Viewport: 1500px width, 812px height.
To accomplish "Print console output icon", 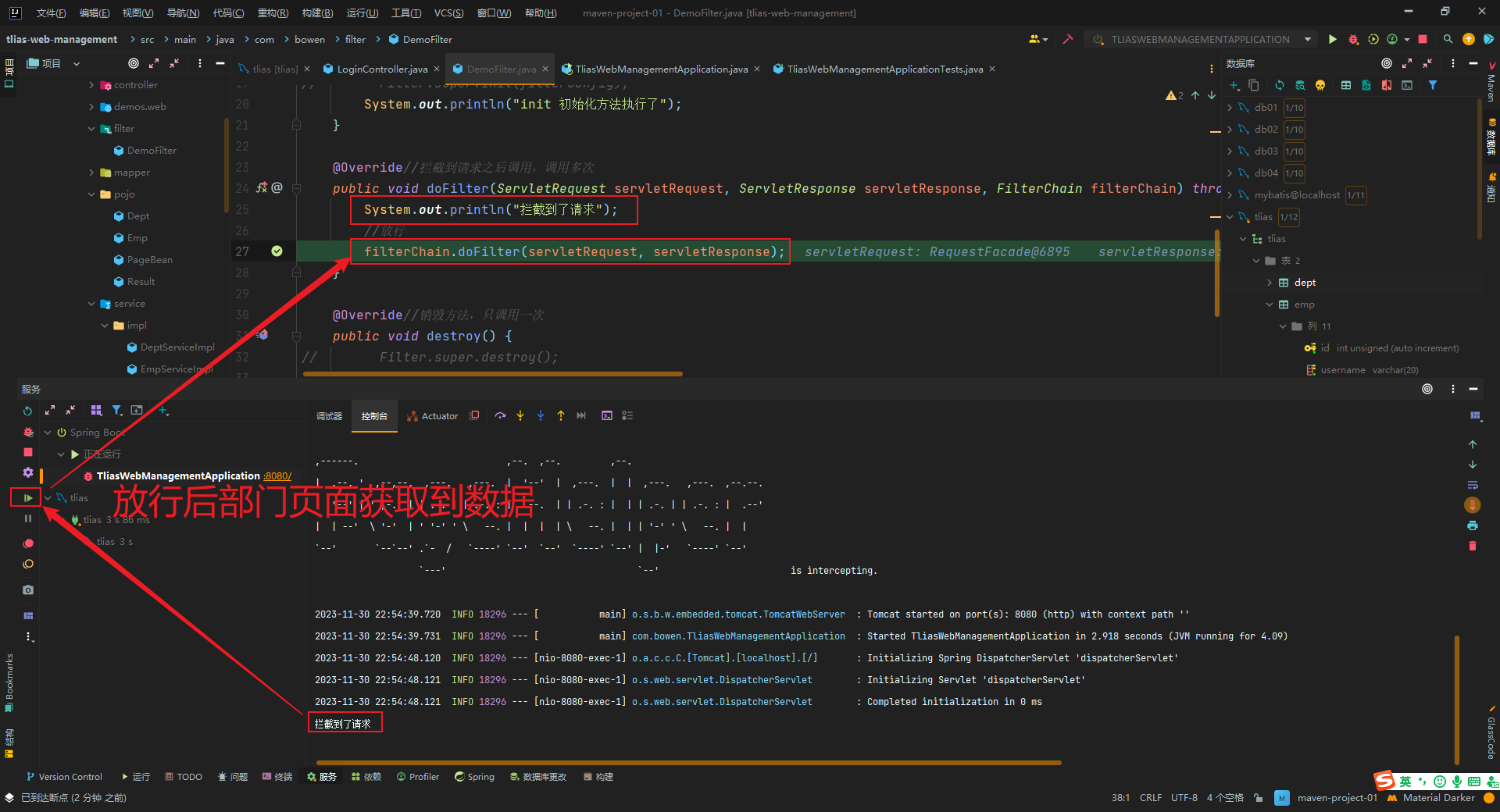I will click(x=1473, y=525).
